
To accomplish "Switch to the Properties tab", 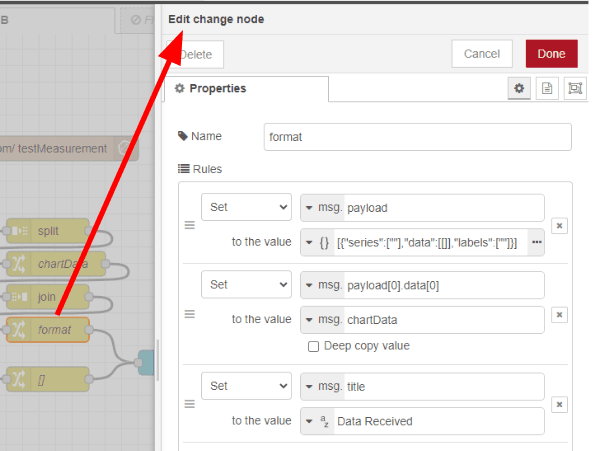I will point(247,89).
